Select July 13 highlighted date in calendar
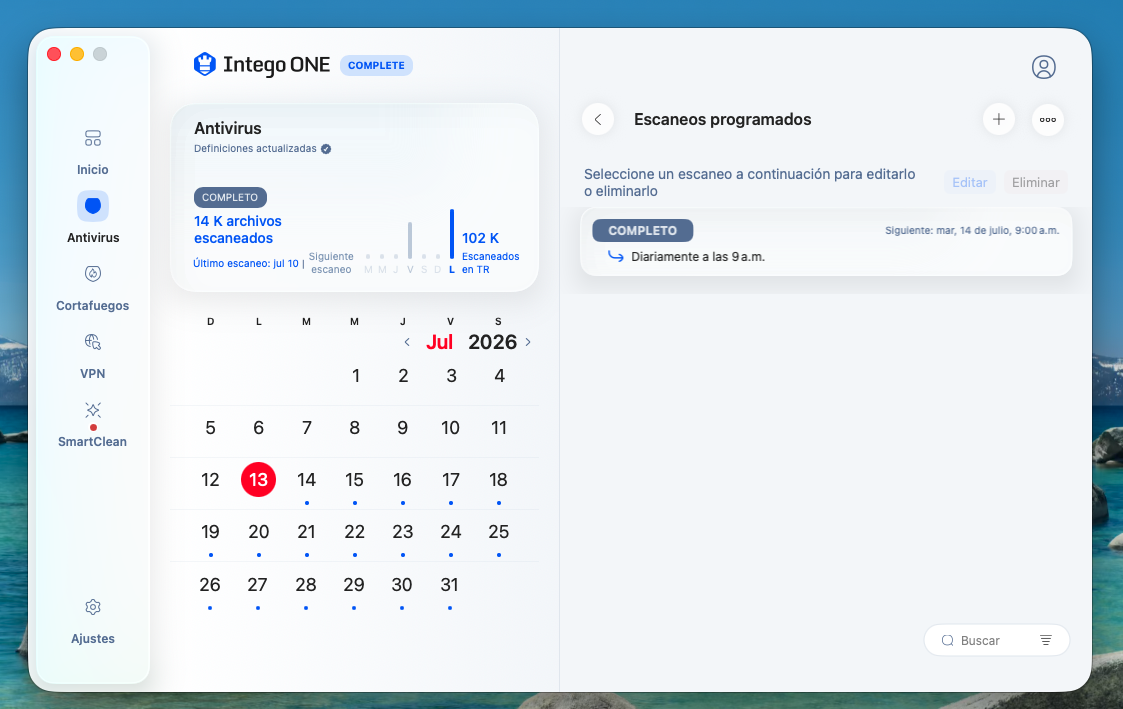Screen dimensions: 1123x709 click(x=259, y=479)
